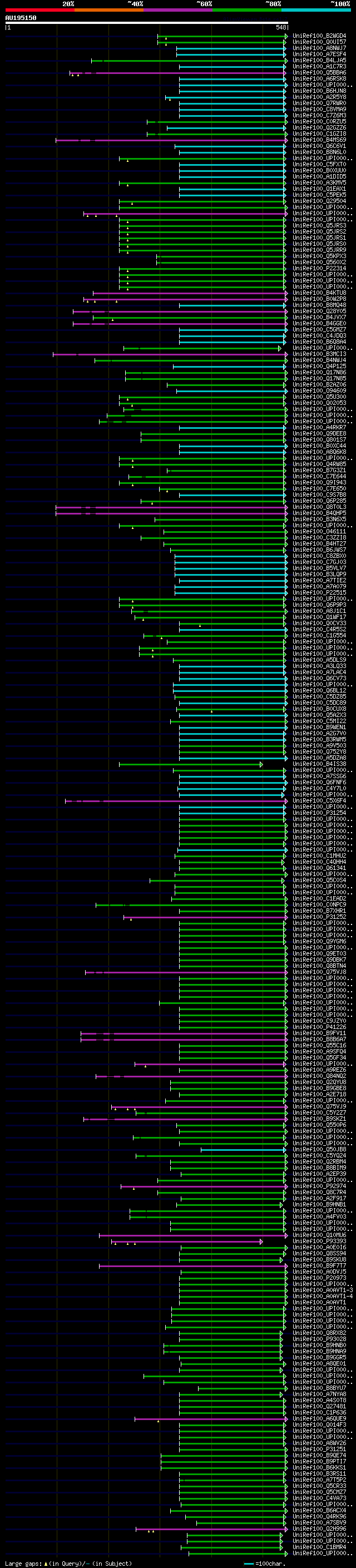Screen dimensions: 356x1568
Task: Select hit label UniRef100_A6RSK8
Action: [319, 78]
